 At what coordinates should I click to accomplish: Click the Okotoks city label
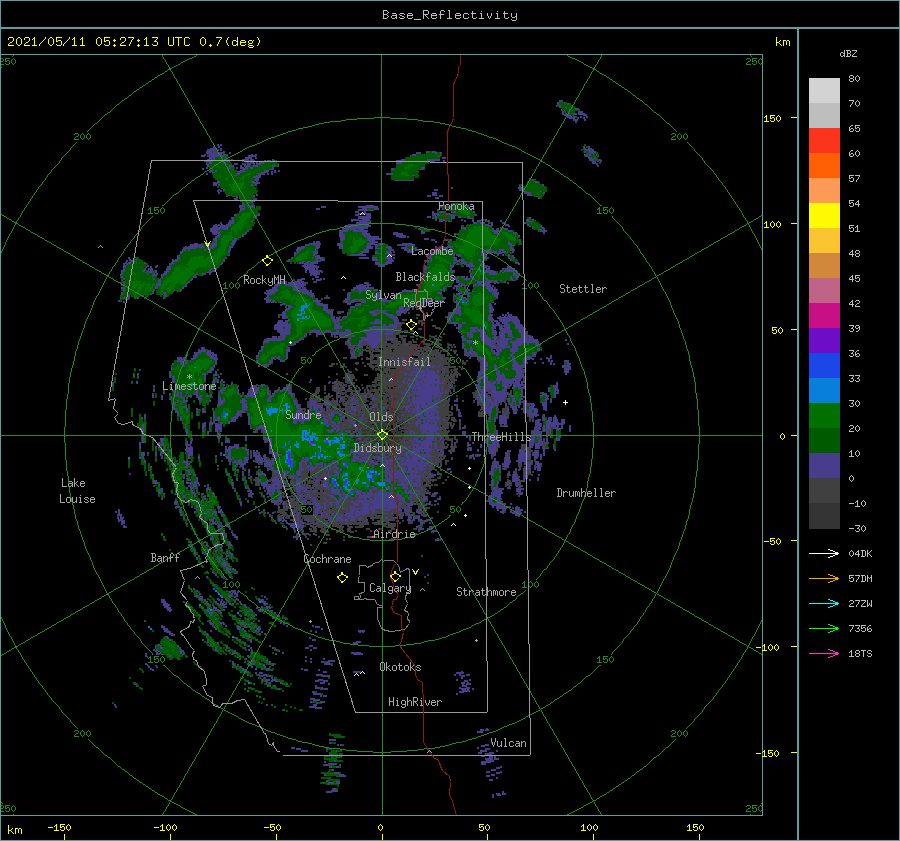[400, 667]
